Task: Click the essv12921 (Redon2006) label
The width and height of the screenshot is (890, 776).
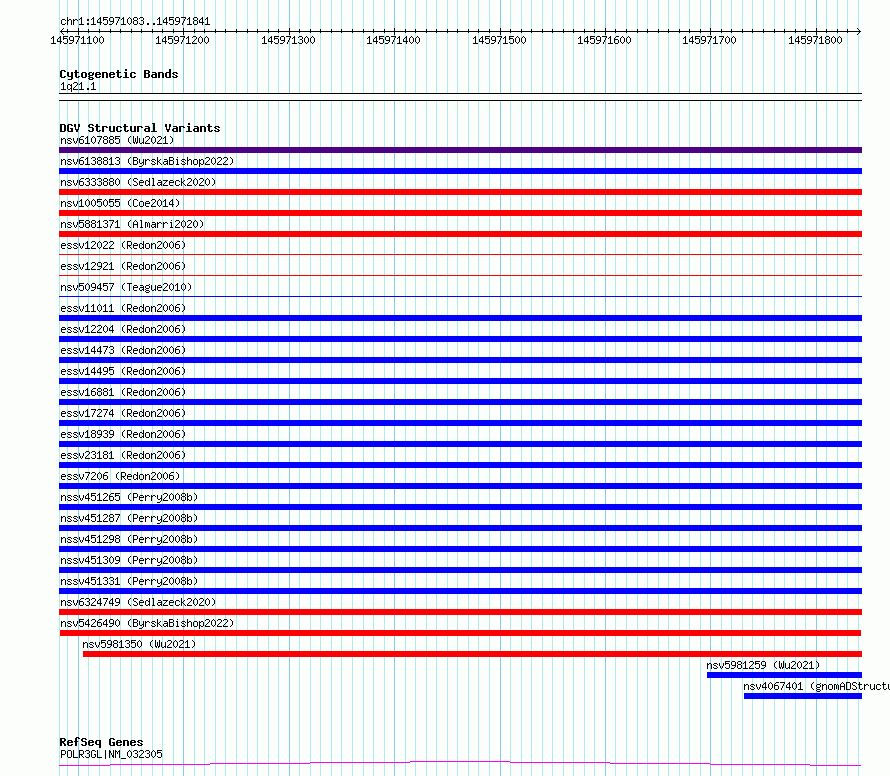Action: 123,266
